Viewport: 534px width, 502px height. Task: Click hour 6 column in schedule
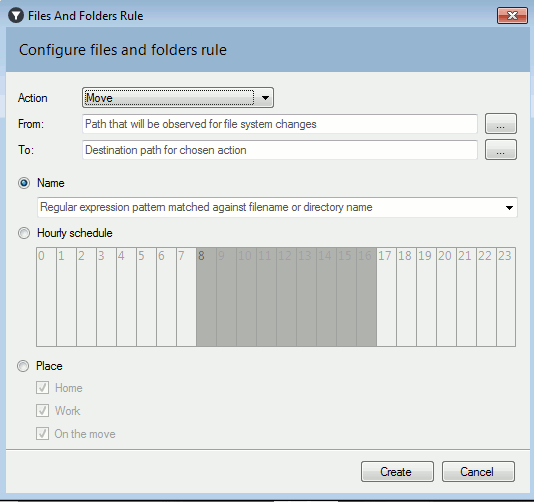(167, 297)
